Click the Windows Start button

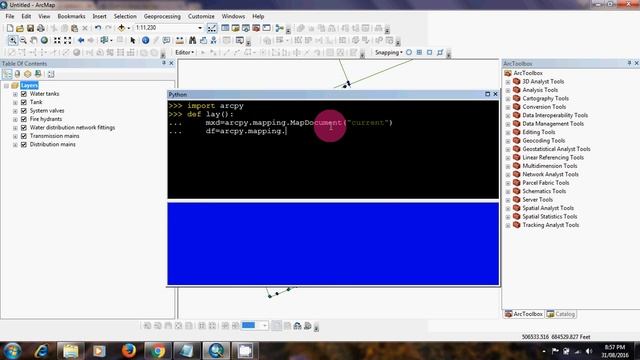point(12,351)
